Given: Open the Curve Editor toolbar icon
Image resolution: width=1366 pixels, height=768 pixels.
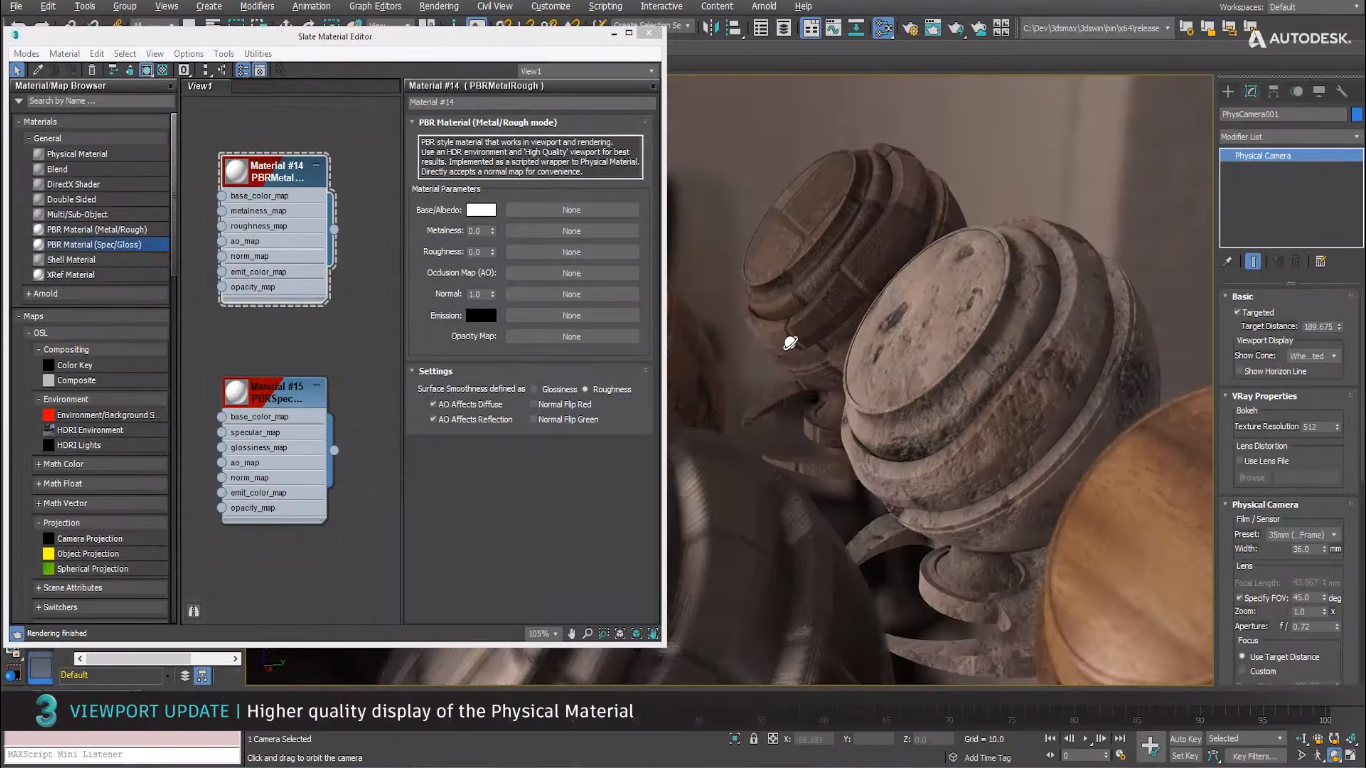Looking at the screenshot, I should click(x=833, y=28).
